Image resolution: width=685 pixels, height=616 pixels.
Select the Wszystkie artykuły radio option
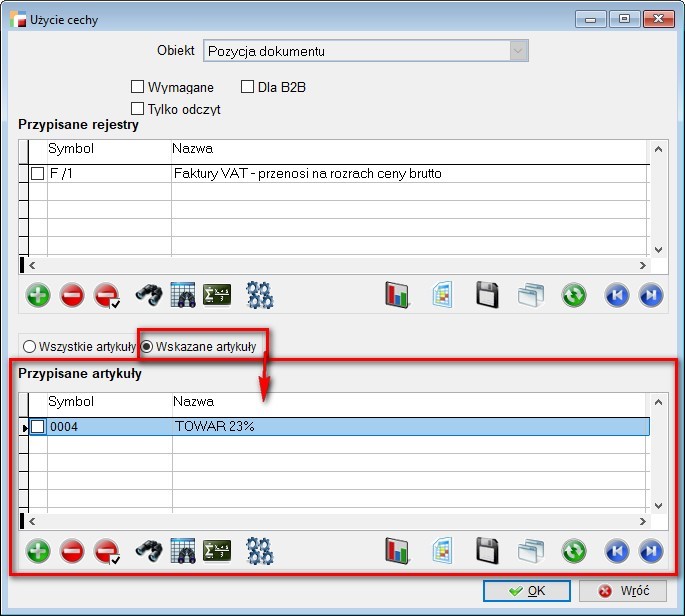coord(29,346)
